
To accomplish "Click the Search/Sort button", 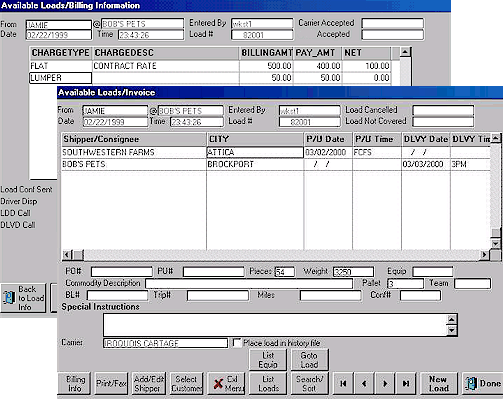I will pos(309,383).
